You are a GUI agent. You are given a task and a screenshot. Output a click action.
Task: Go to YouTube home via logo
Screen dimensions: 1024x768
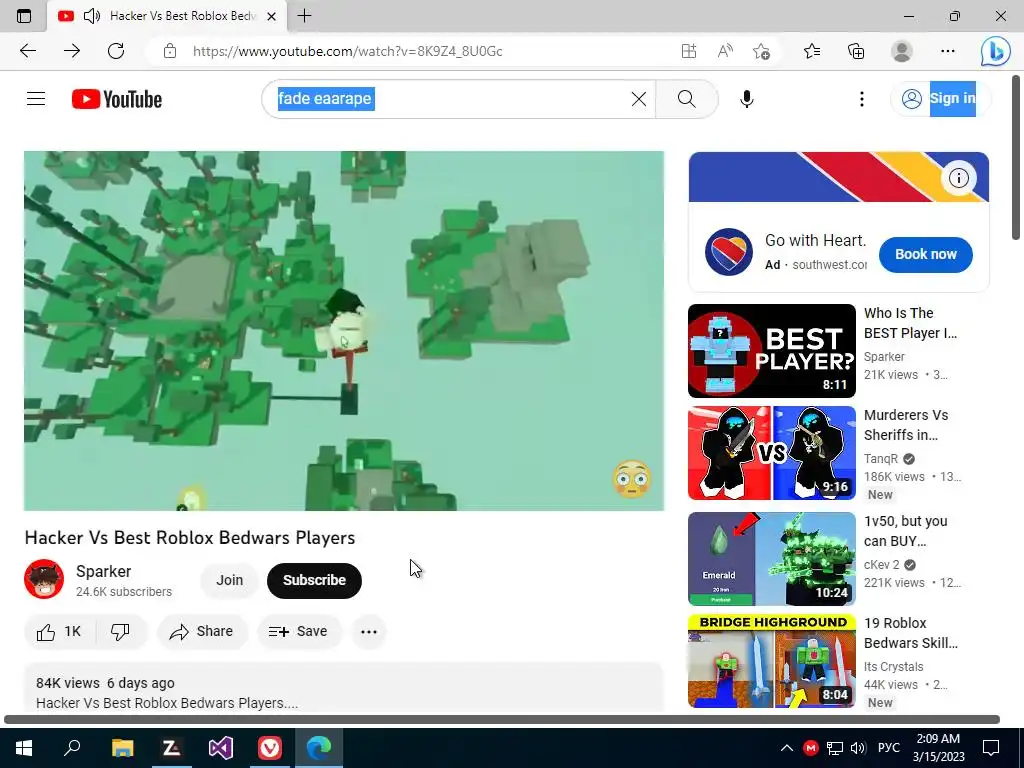pos(117,99)
